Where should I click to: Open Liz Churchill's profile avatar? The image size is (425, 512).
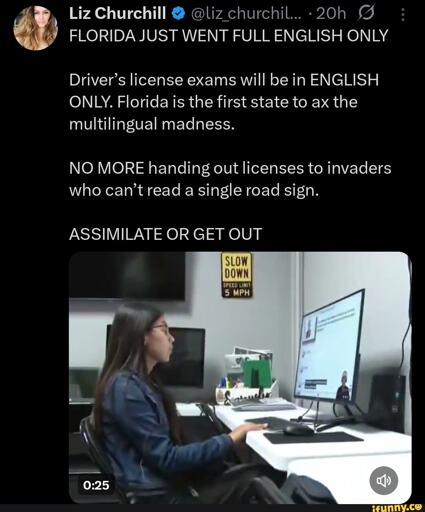[35, 28]
